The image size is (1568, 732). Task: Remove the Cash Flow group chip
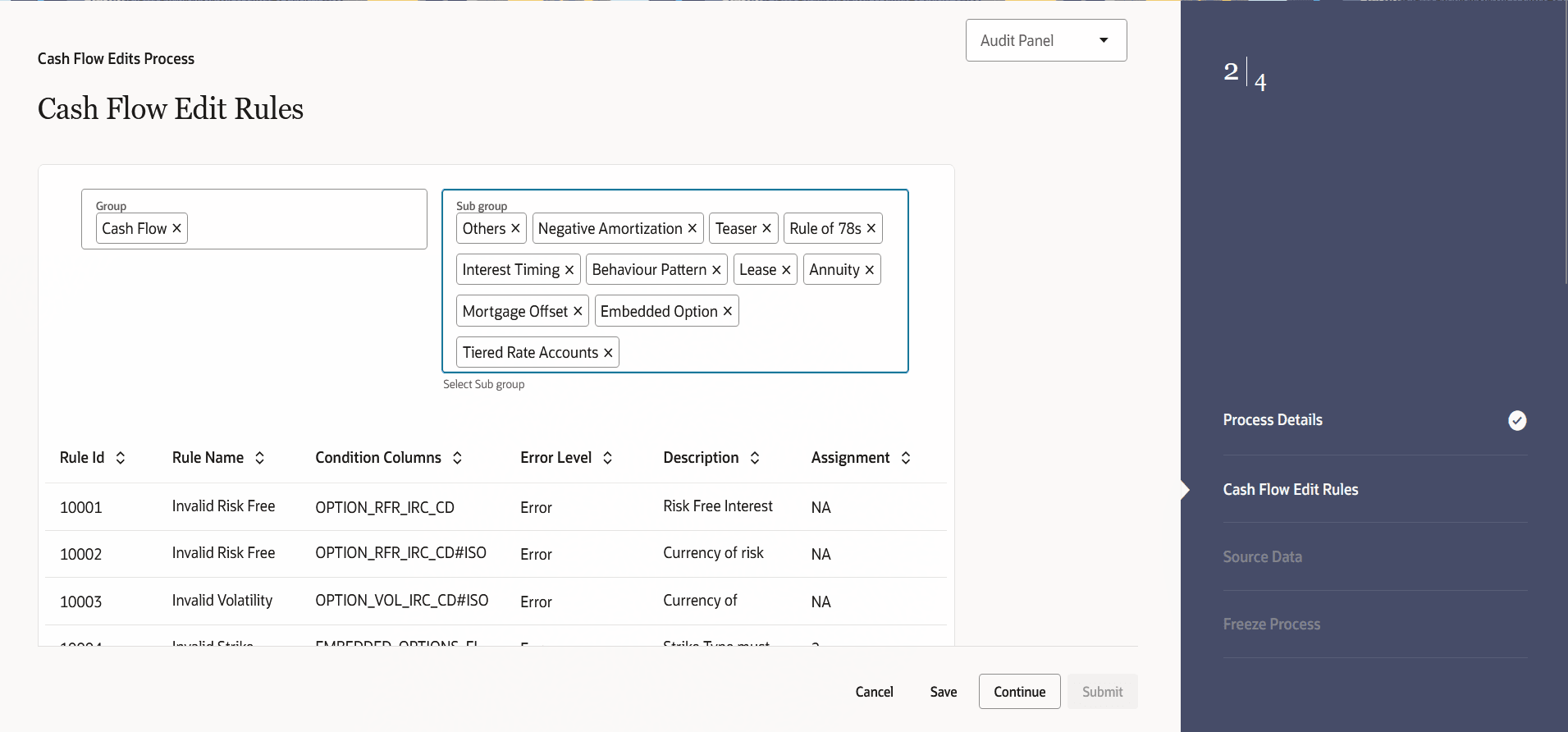(x=176, y=228)
